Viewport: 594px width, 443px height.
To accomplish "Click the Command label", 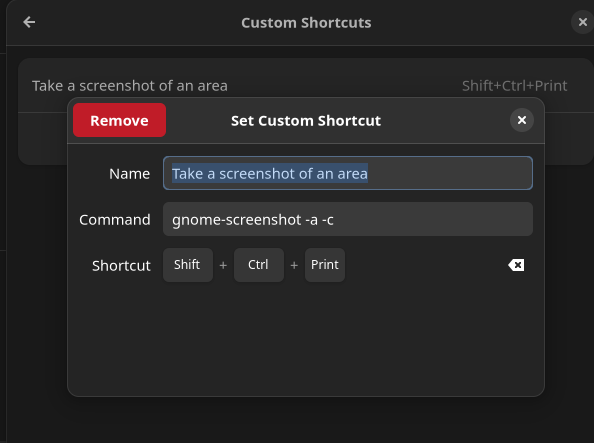I will tap(115, 220).
